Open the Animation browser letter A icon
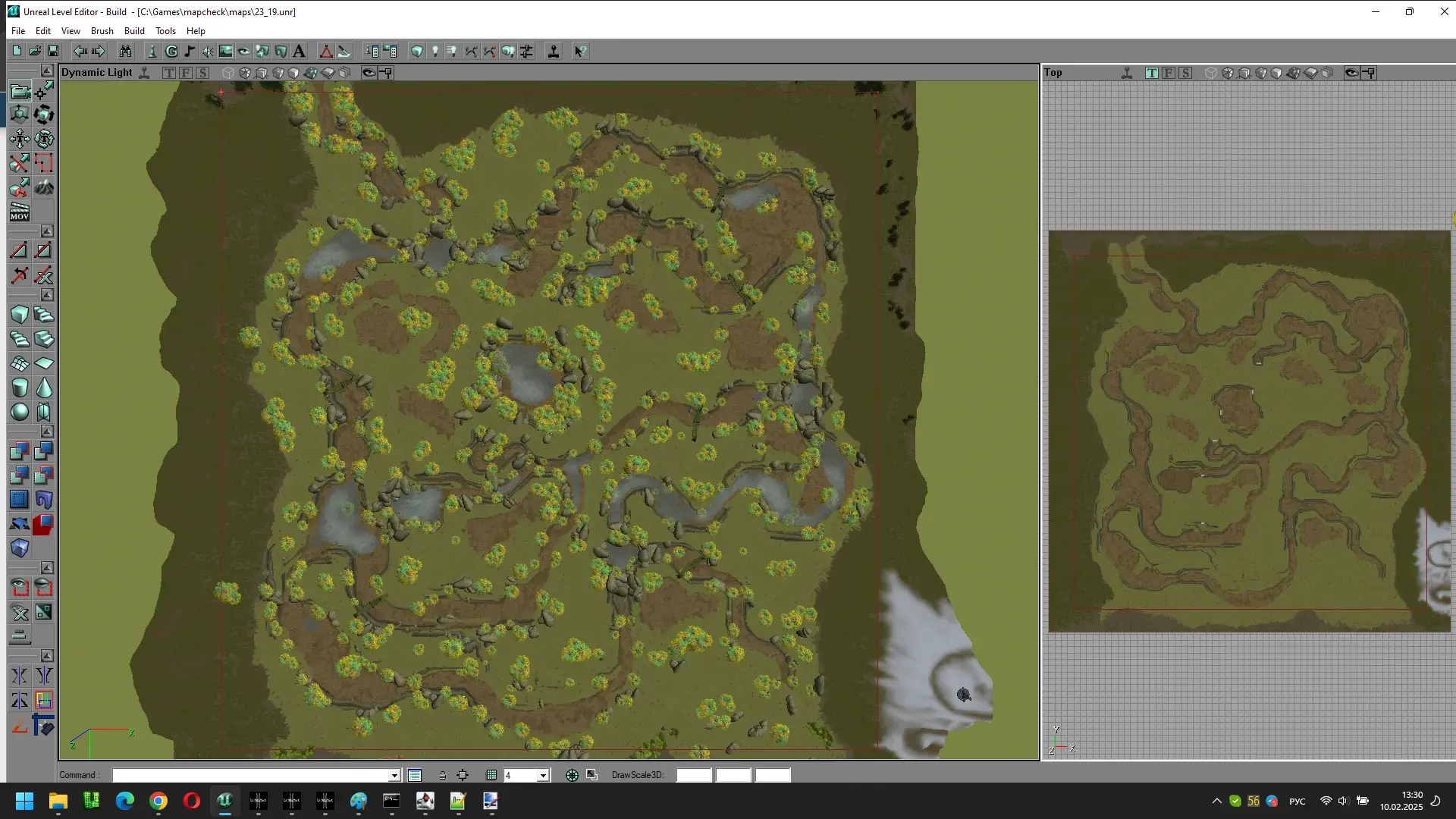 point(299,51)
